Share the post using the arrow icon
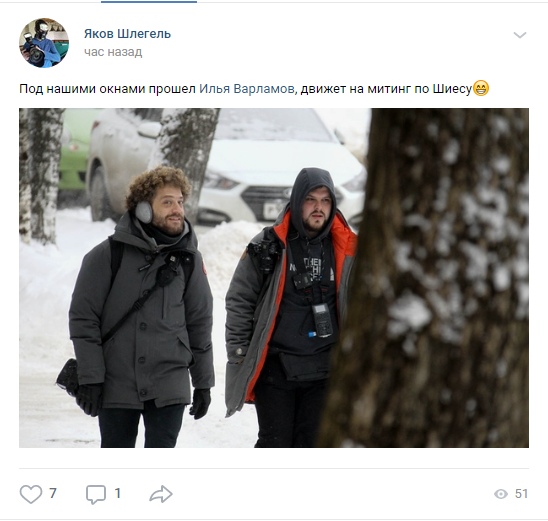The height and width of the screenshot is (521, 548). point(161,494)
